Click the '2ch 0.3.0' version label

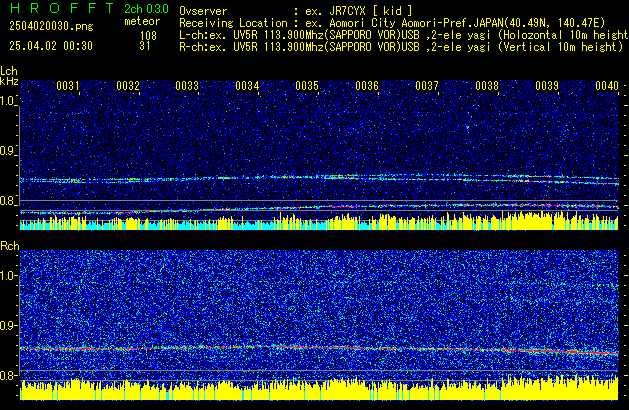[146, 9]
